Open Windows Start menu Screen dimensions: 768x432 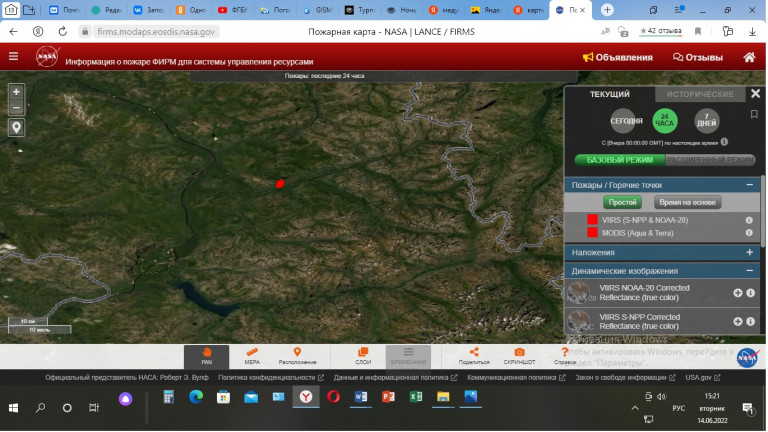coord(13,408)
